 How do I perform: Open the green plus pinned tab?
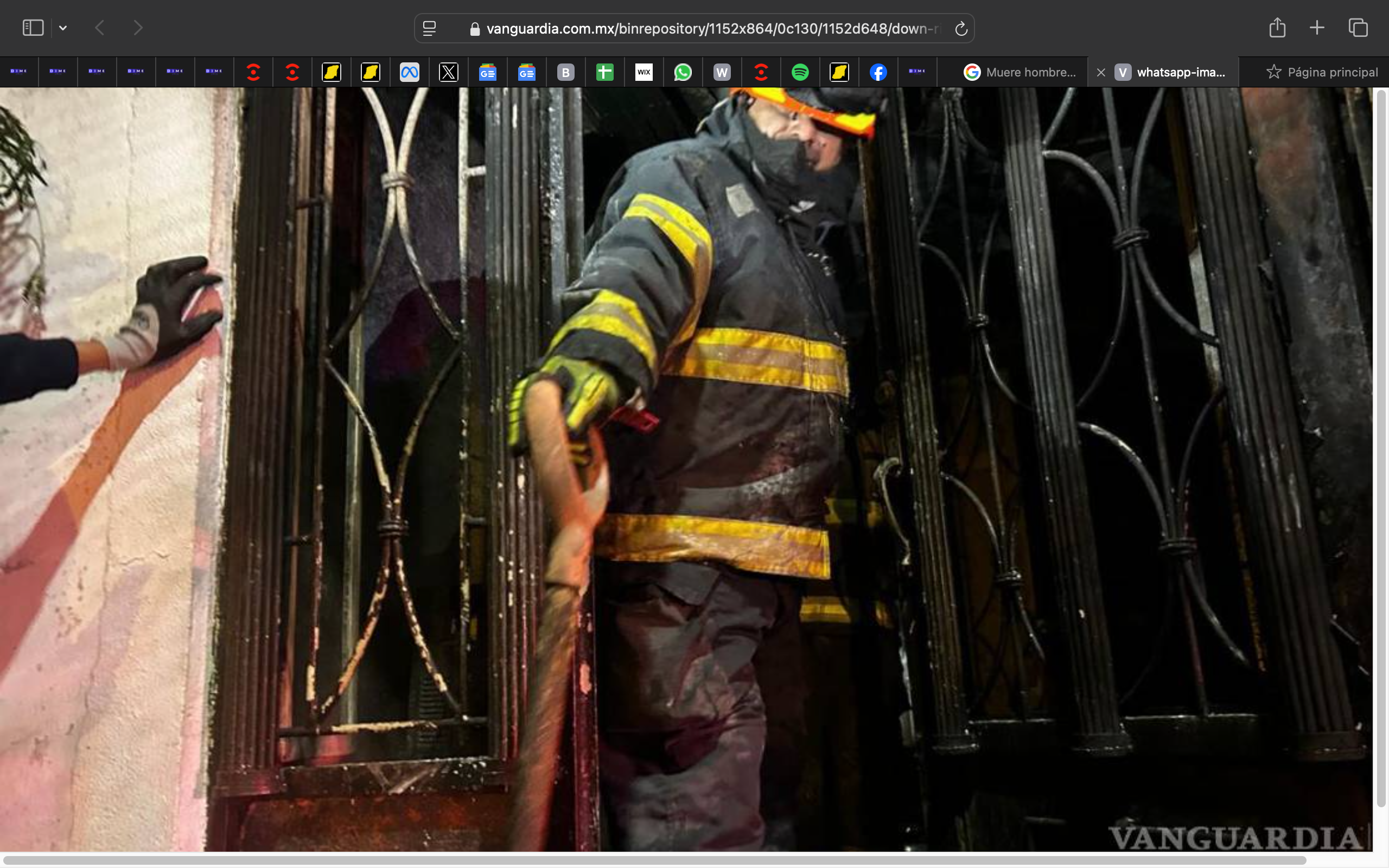pyautogui.click(x=604, y=72)
